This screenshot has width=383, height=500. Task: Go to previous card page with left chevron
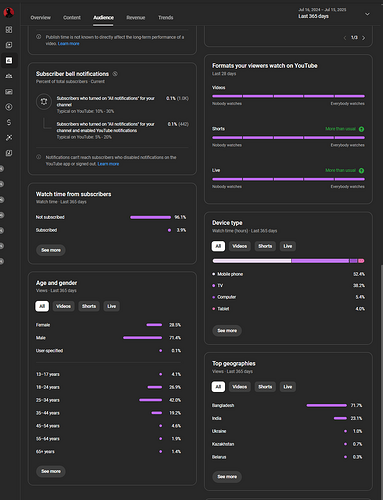pyautogui.click(x=345, y=38)
